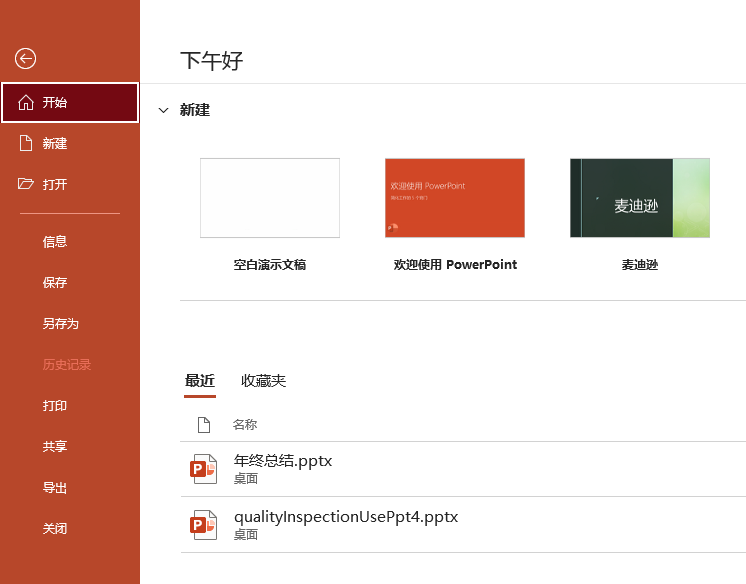
Task: Click the home icon beside 开始
Action: pyautogui.click(x=26, y=102)
